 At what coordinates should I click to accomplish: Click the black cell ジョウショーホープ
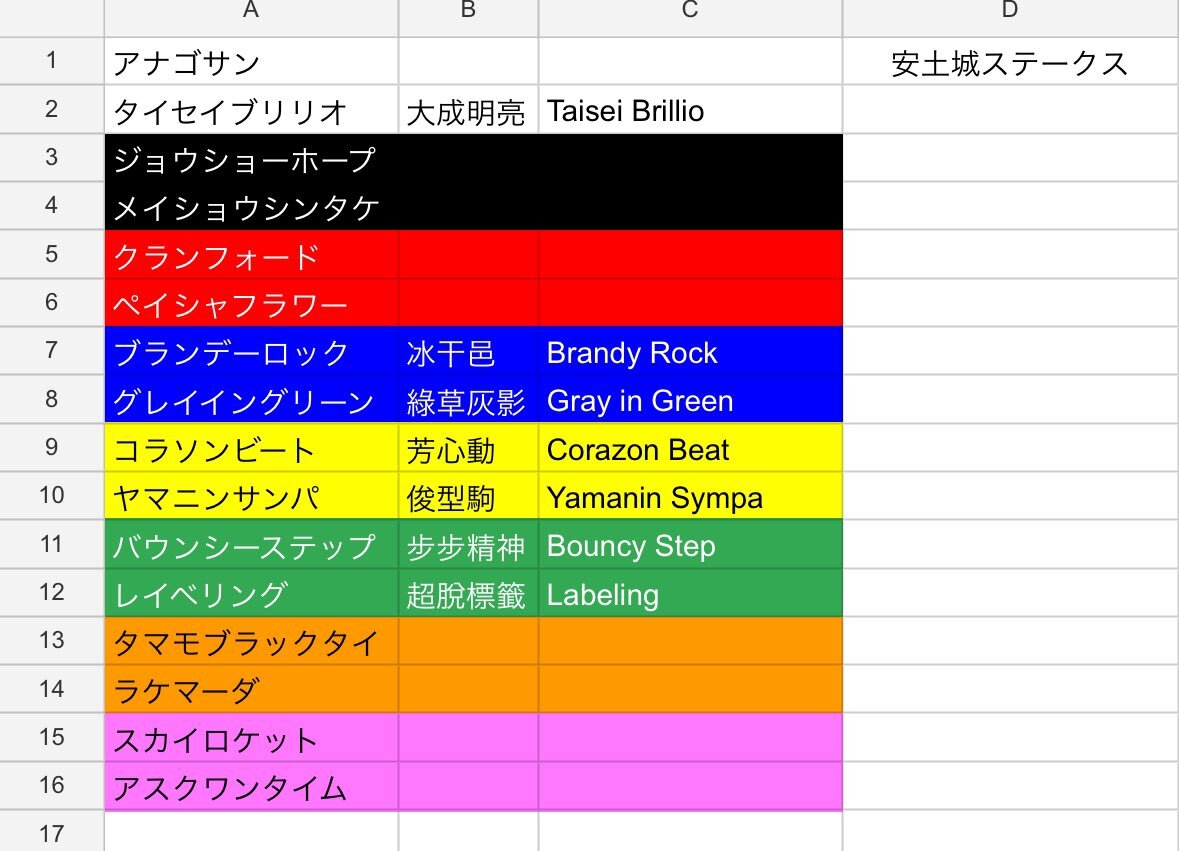click(251, 158)
